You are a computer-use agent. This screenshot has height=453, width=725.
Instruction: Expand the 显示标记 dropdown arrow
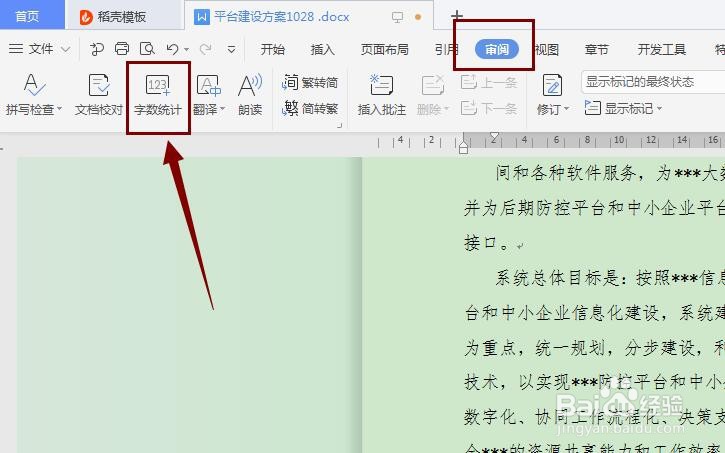(x=659, y=109)
